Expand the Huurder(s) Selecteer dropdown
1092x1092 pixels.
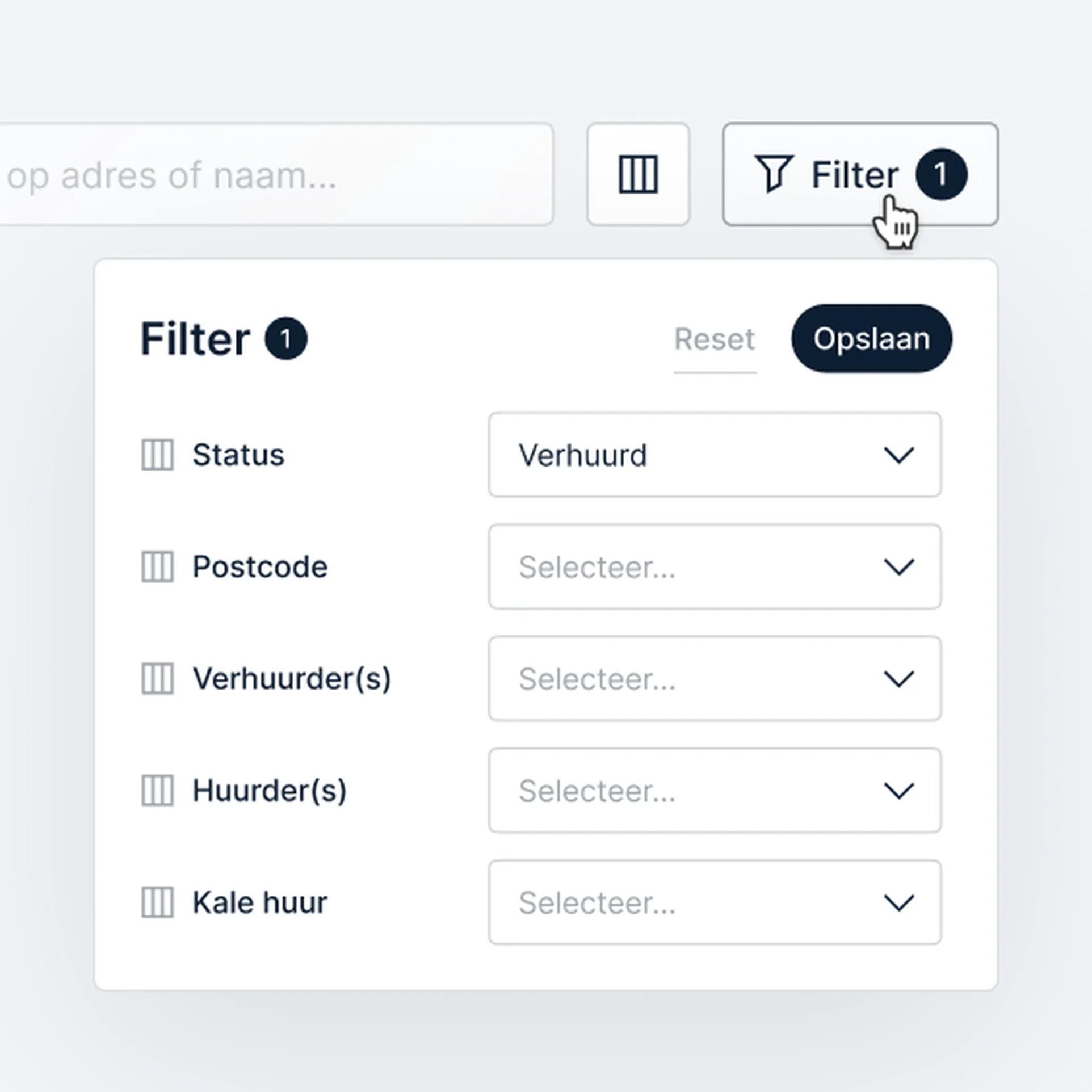(715, 790)
